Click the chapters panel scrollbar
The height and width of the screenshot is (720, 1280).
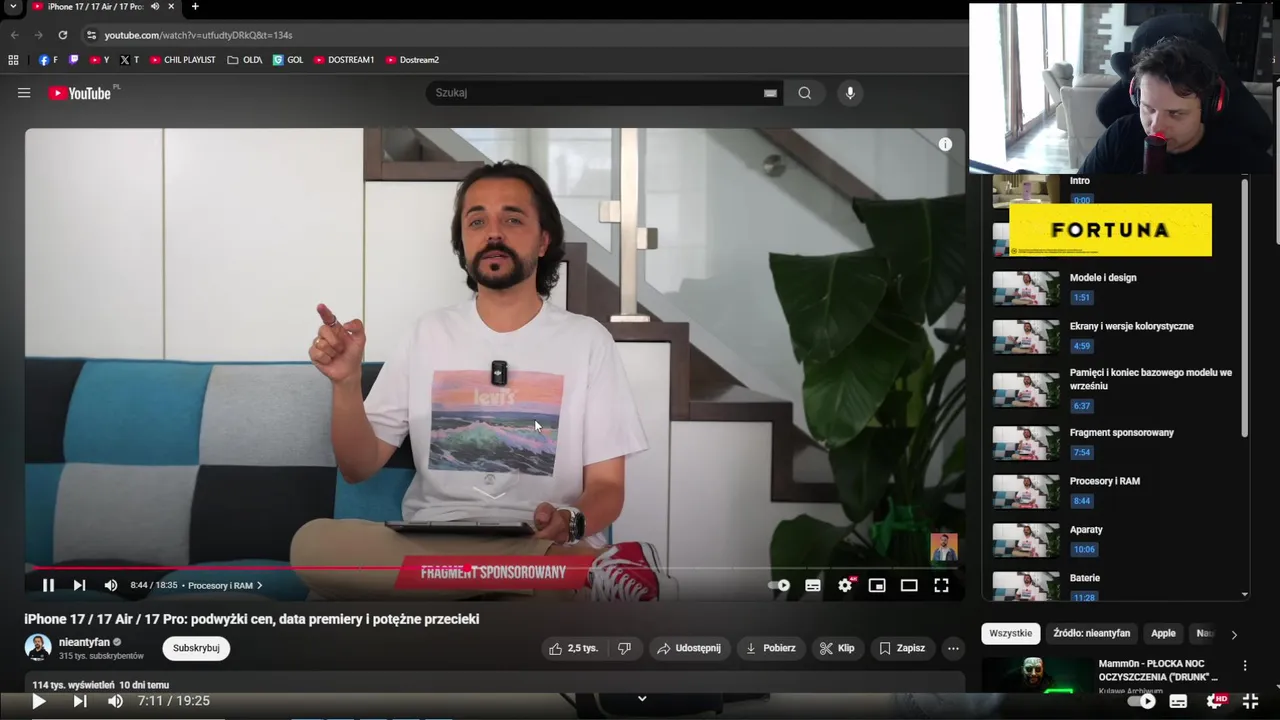pyautogui.click(x=1245, y=308)
